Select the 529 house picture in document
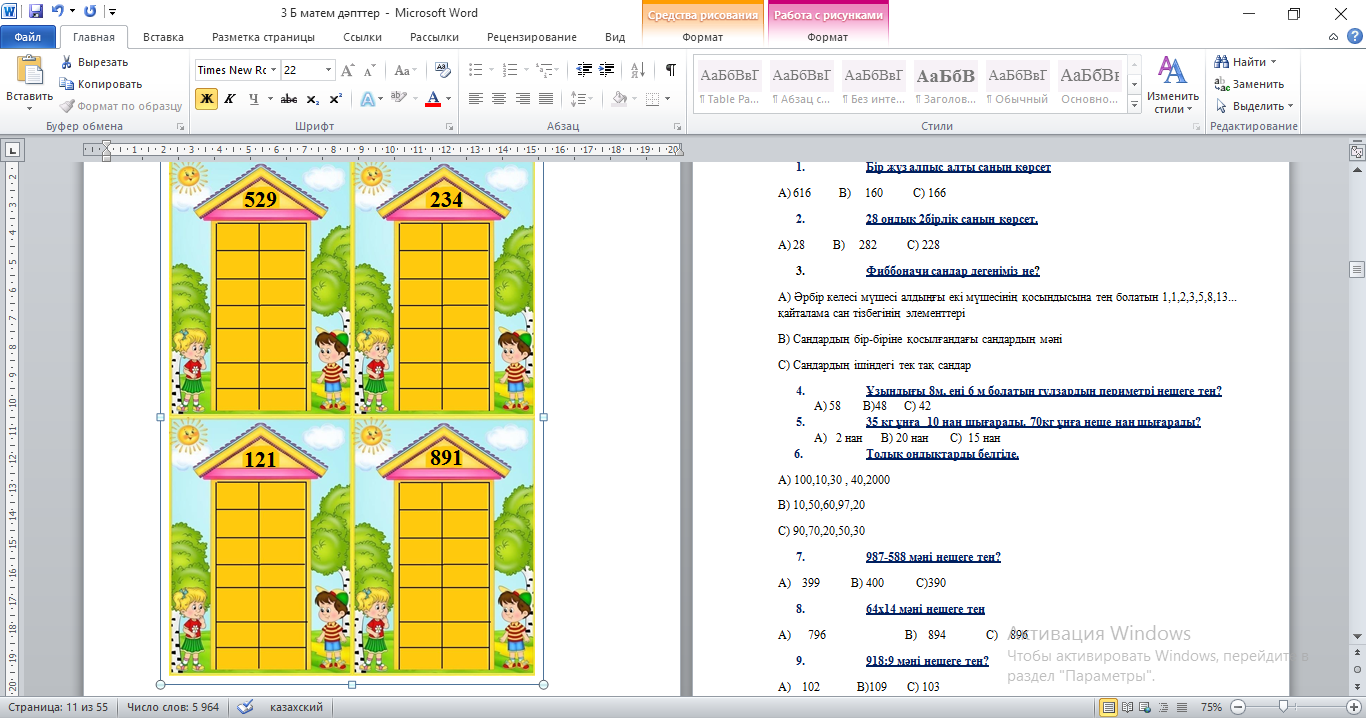The height and width of the screenshot is (718, 1366). click(x=260, y=290)
